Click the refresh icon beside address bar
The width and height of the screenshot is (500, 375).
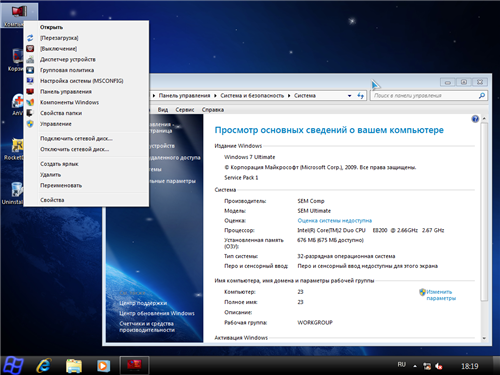[360, 96]
